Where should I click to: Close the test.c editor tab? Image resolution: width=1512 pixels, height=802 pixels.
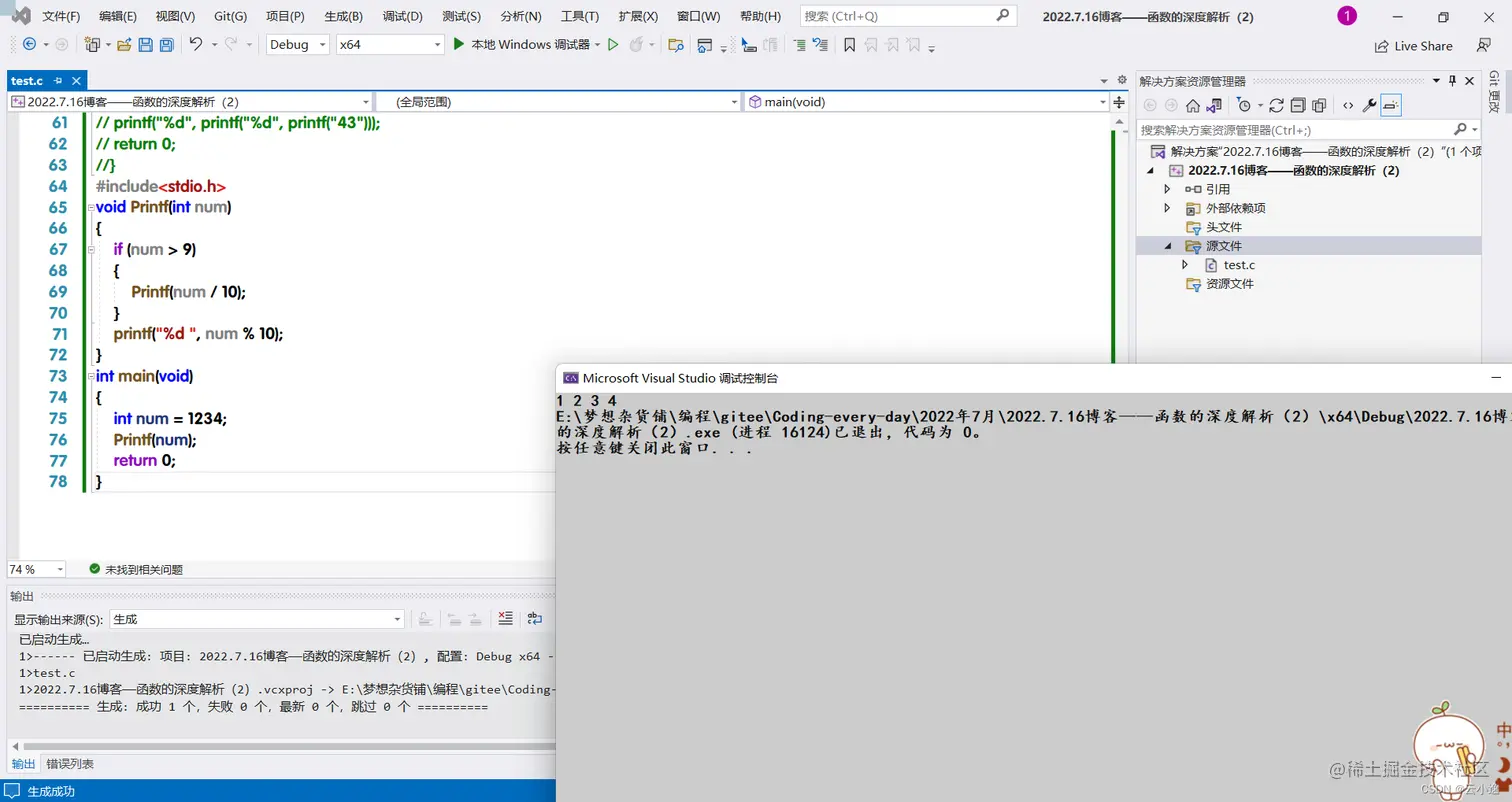tap(76, 81)
